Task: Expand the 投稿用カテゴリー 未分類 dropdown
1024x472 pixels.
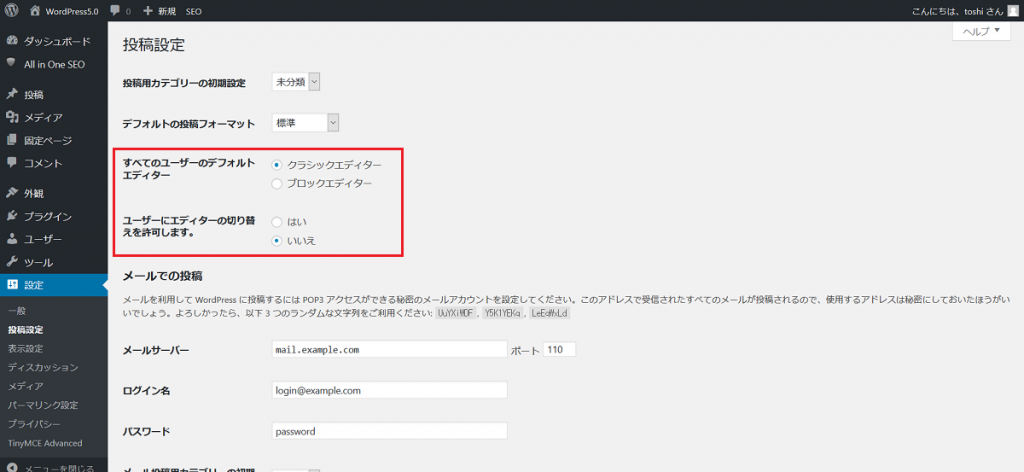Action: point(296,82)
